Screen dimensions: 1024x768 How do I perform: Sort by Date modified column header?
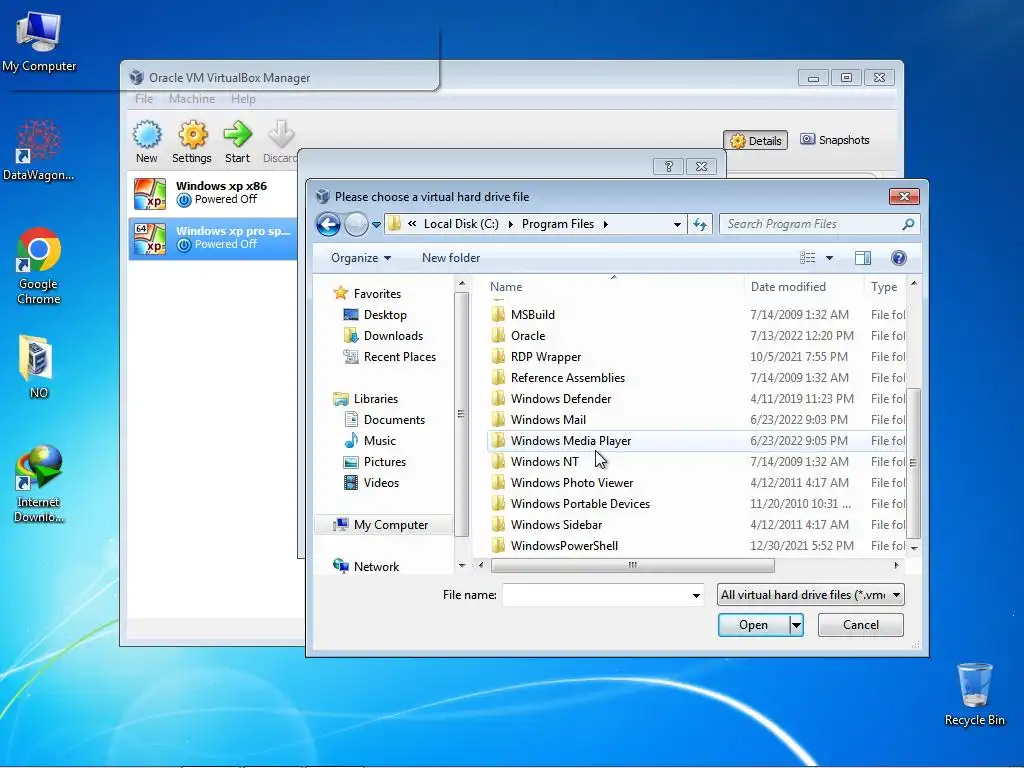tap(788, 287)
